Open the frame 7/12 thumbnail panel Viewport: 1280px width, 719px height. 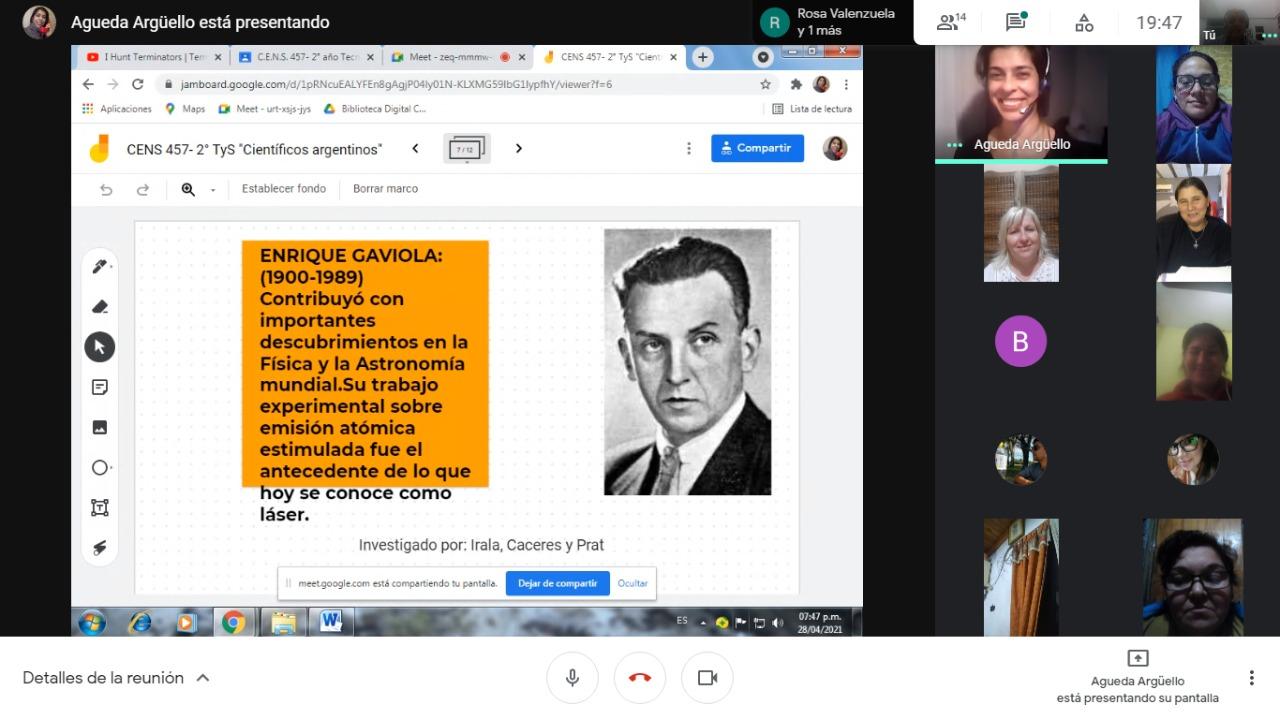[466, 149]
